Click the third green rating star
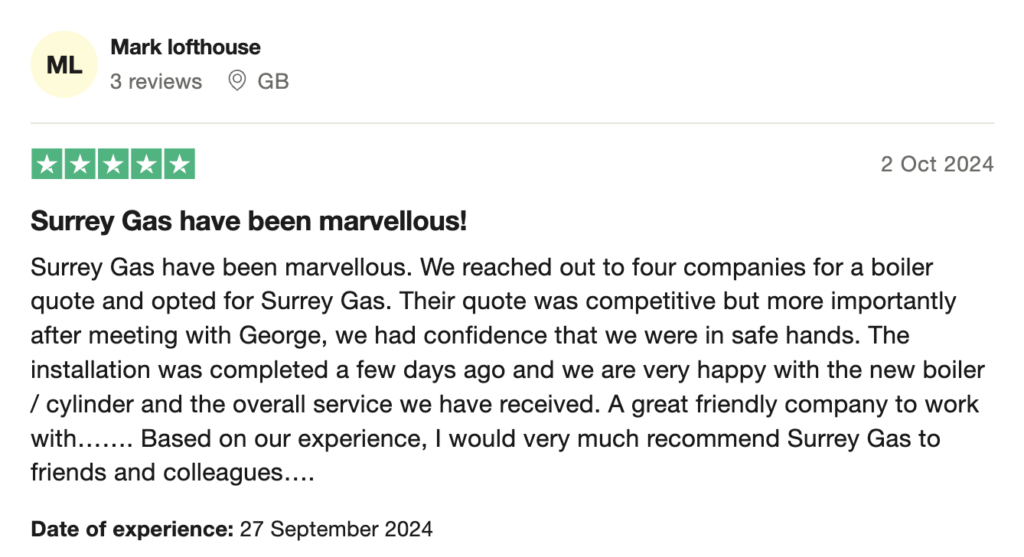The width and height of the screenshot is (1024, 557). tap(113, 164)
